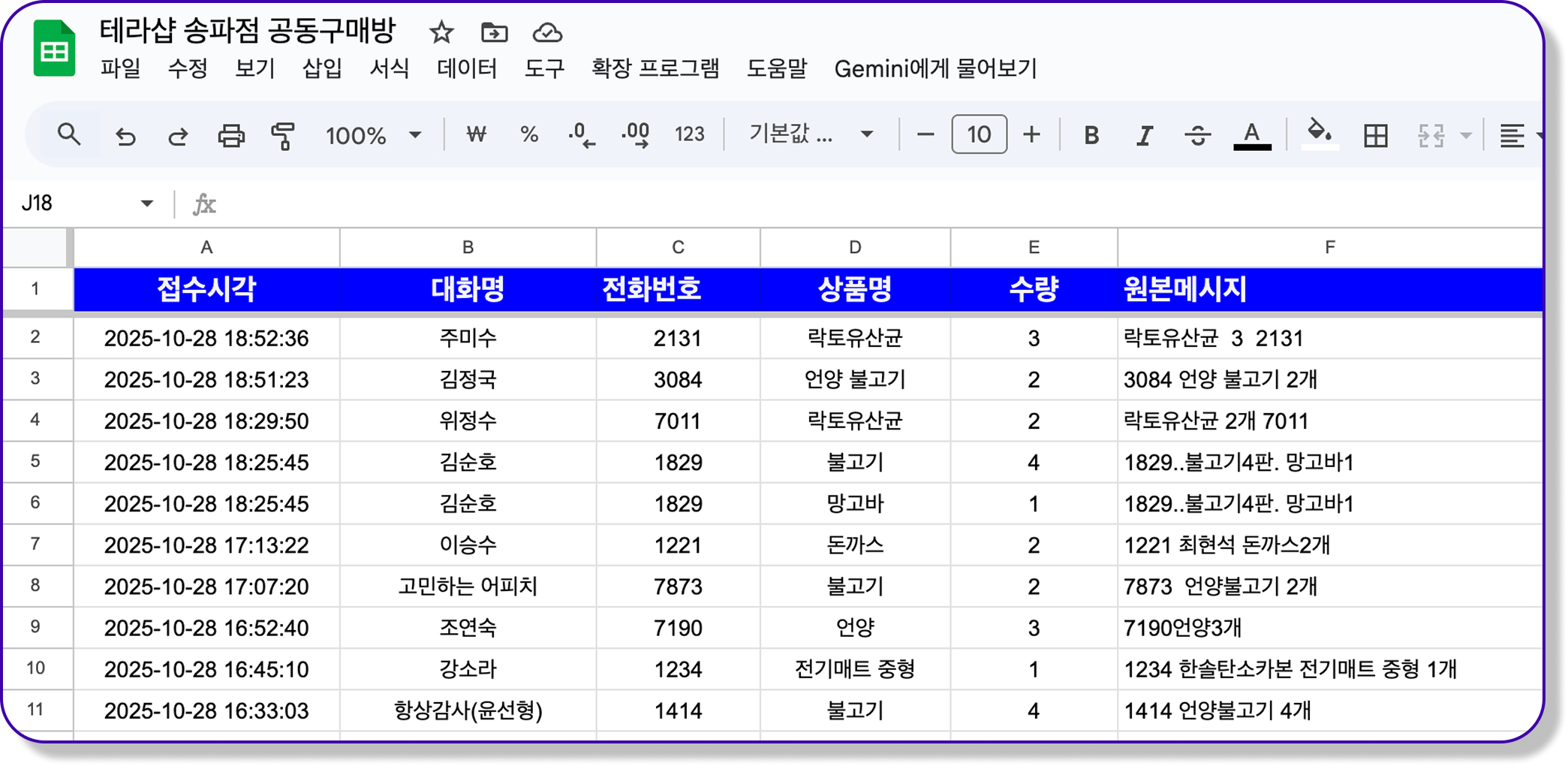Open the fill color picker
Viewport: 1568px width, 766px height.
(x=1320, y=135)
